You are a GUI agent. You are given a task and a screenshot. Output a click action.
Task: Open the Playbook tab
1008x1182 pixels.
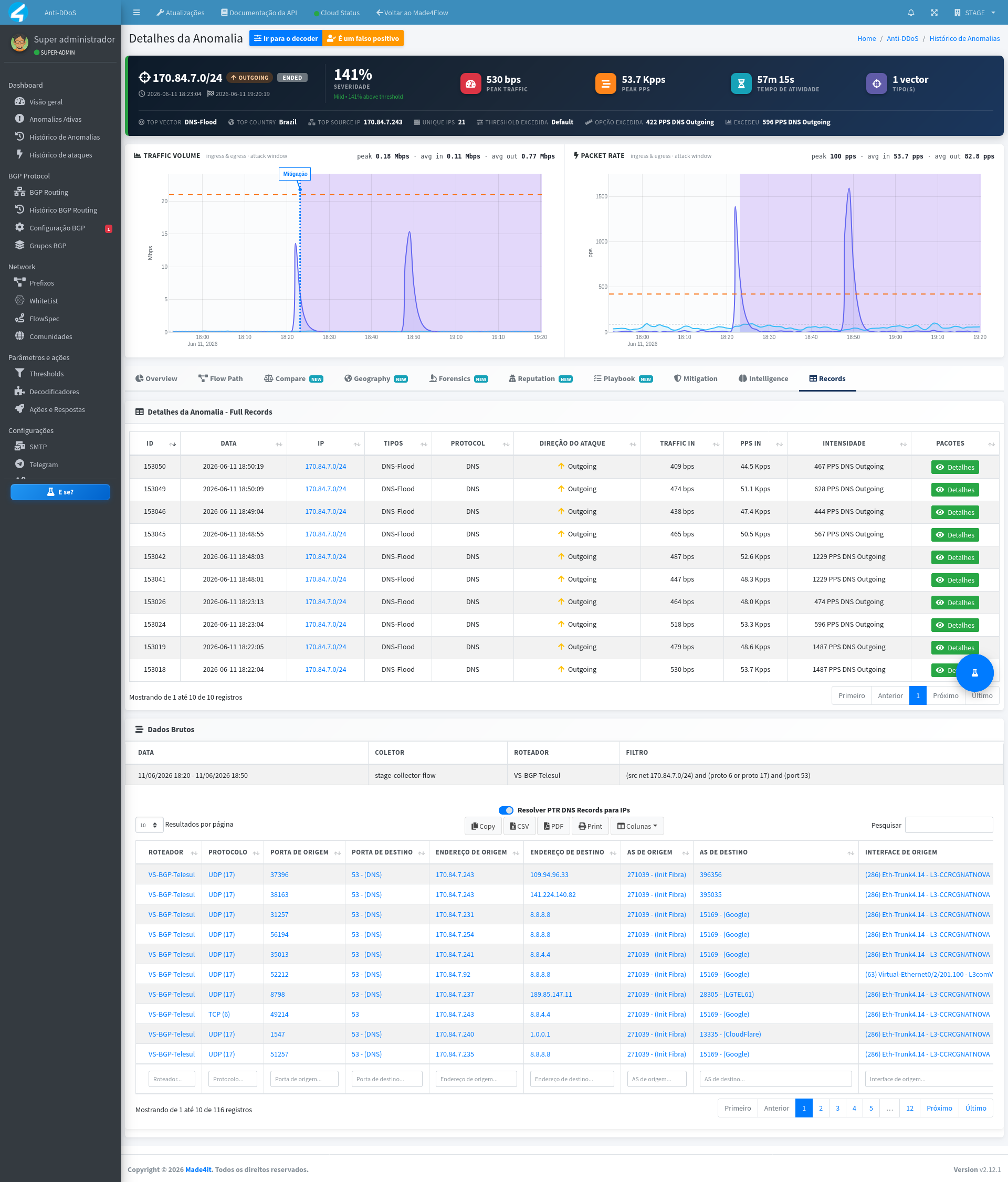pyautogui.click(x=623, y=379)
